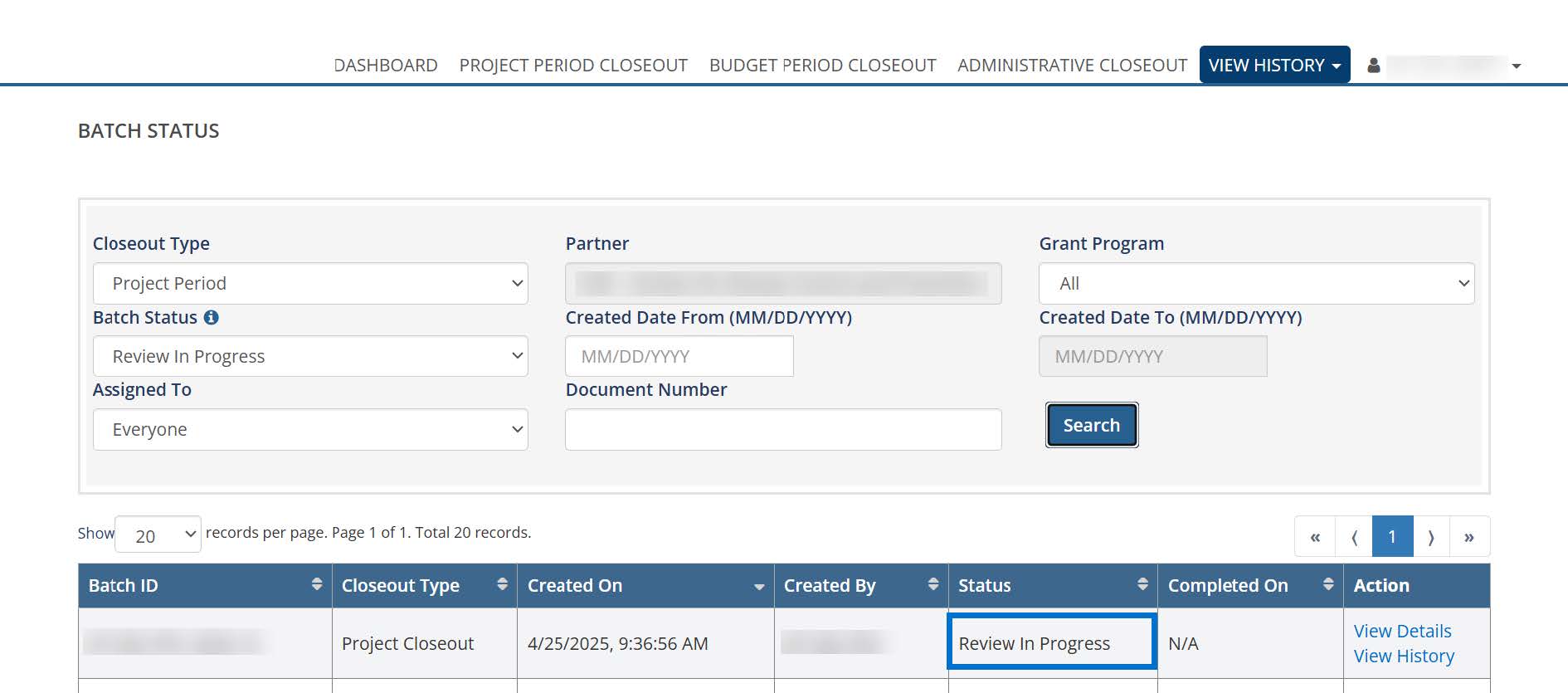
Task: Open the Closeout Type dropdown
Action: (x=310, y=284)
